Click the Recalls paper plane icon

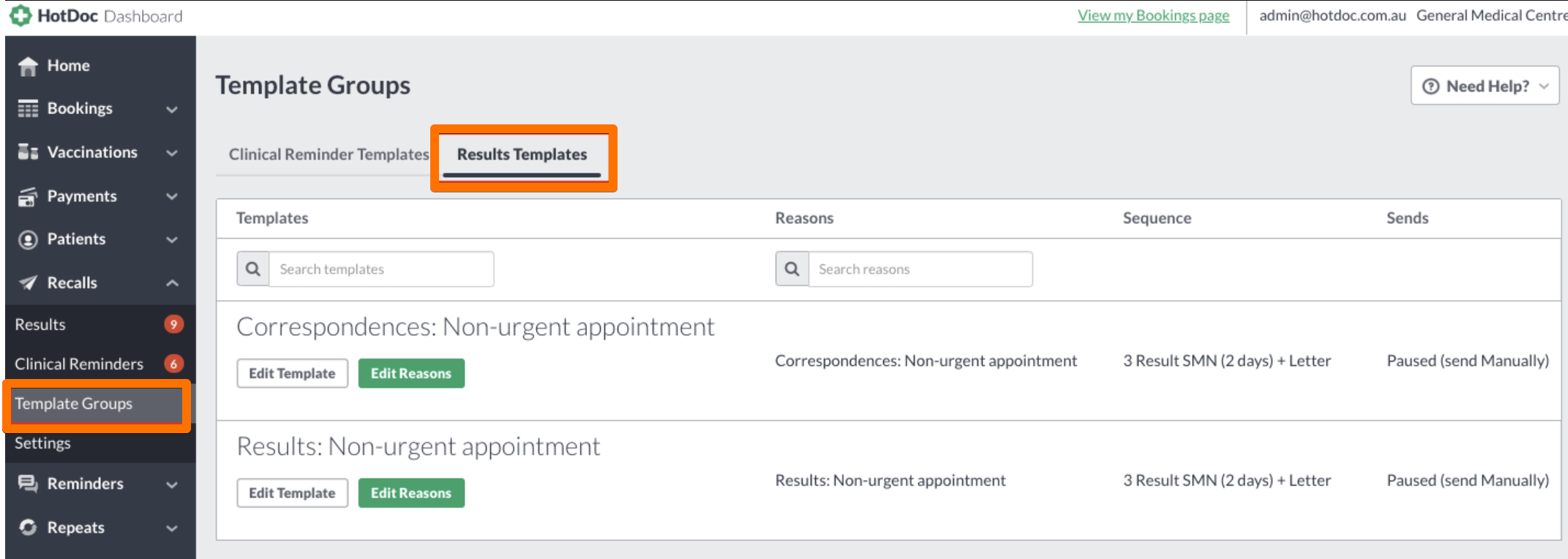28,283
